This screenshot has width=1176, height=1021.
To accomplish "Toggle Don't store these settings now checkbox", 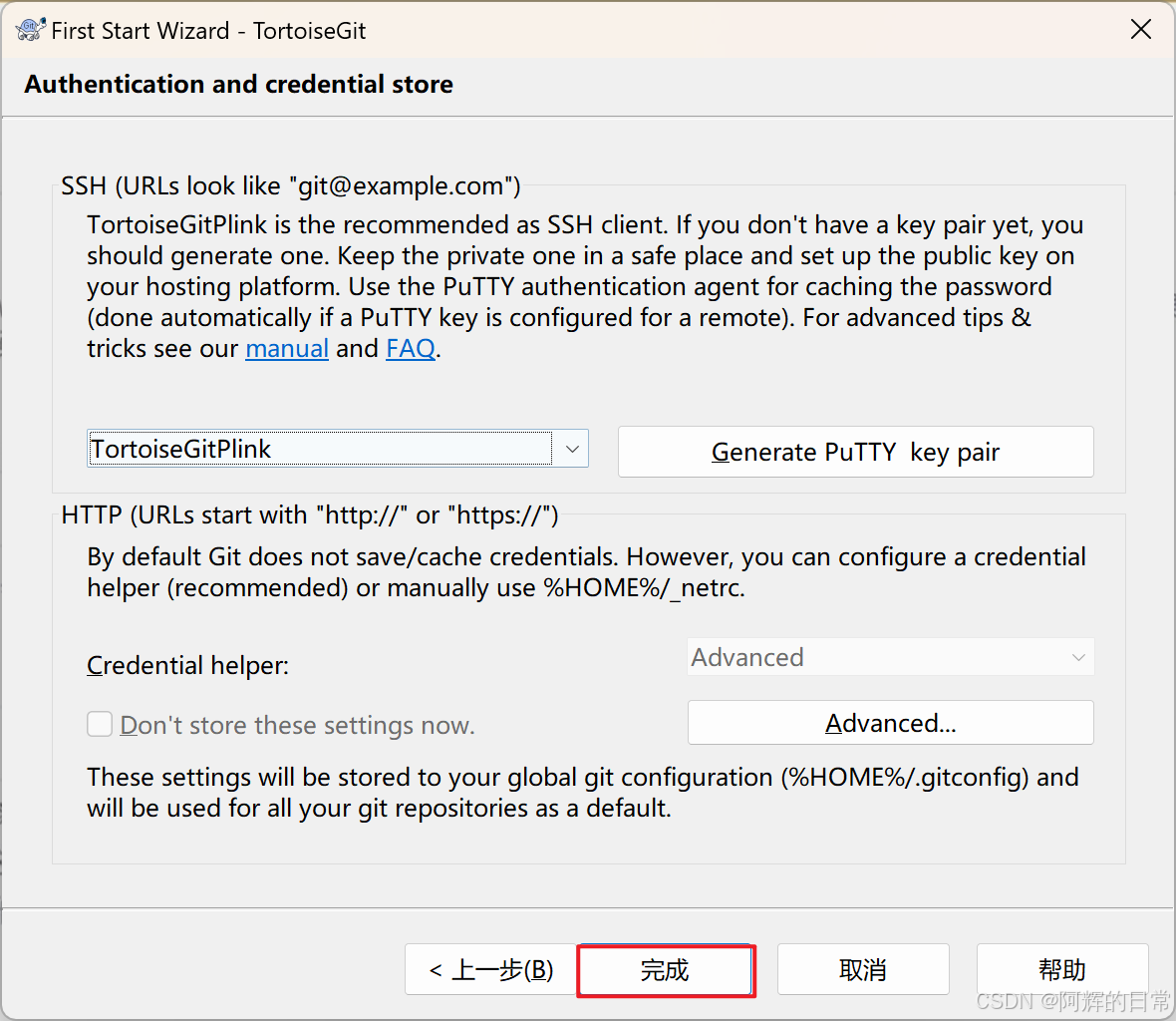I will (100, 725).
